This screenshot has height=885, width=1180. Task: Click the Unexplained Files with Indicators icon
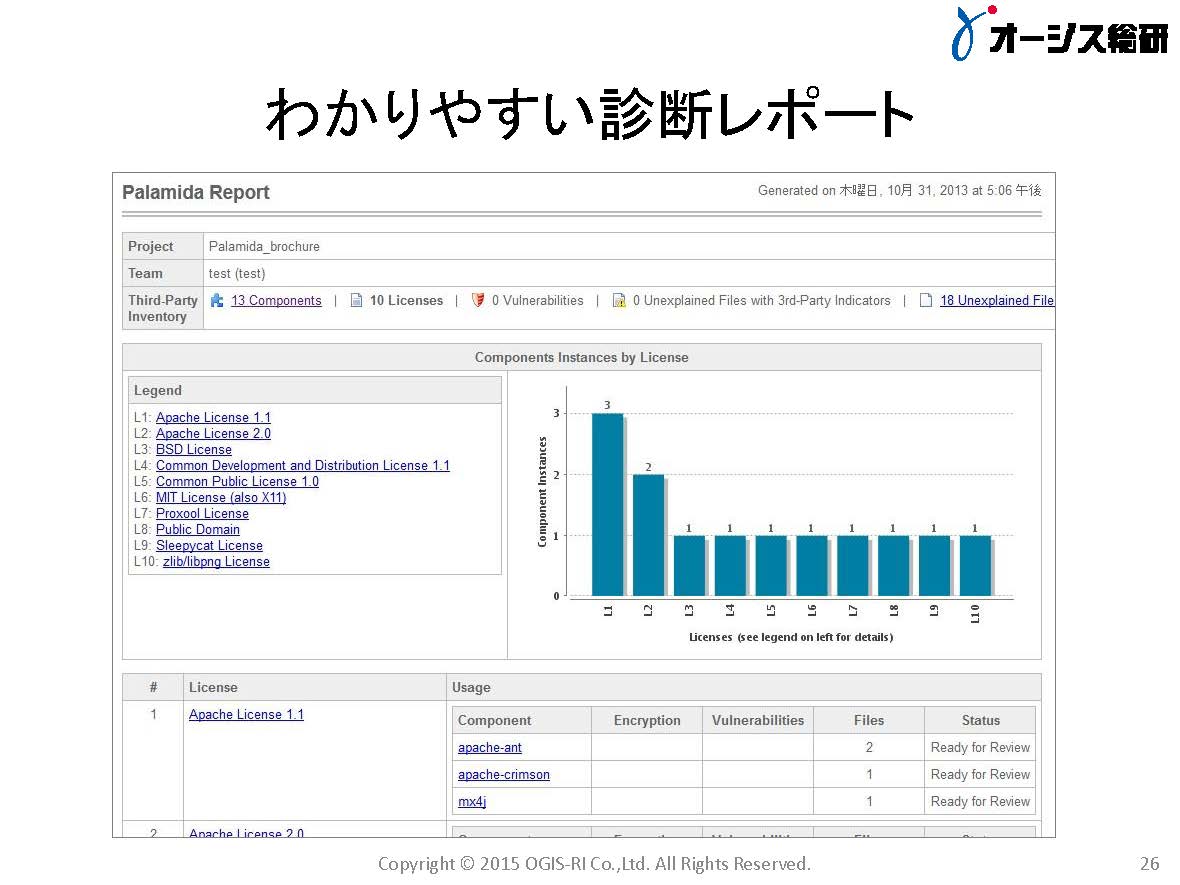click(x=619, y=300)
